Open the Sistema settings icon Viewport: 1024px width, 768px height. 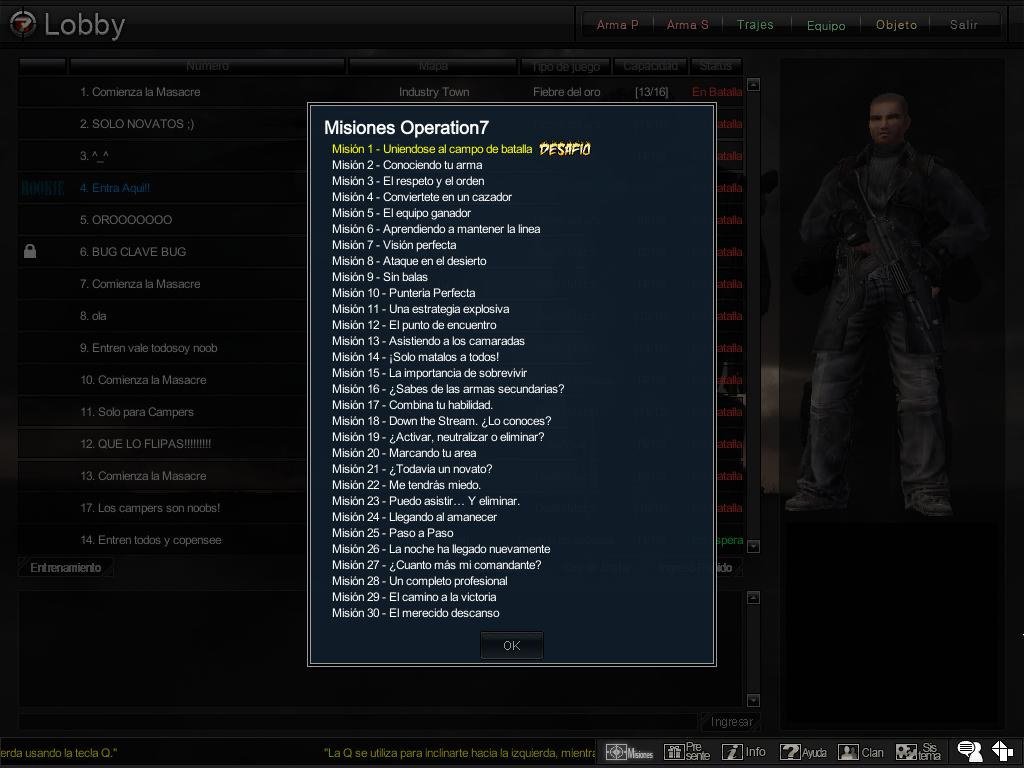918,752
